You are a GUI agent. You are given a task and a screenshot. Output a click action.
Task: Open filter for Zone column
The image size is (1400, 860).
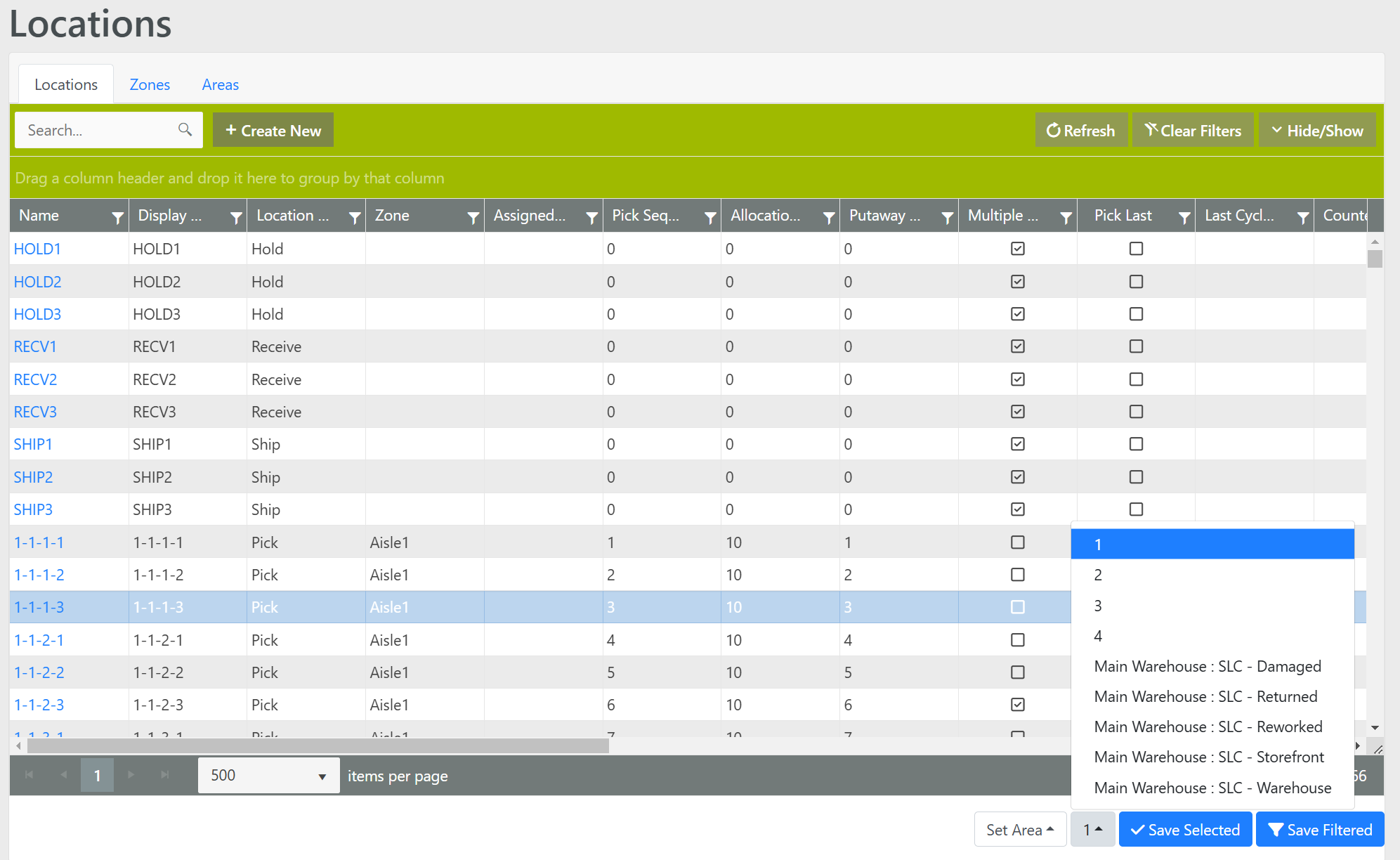(473, 218)
